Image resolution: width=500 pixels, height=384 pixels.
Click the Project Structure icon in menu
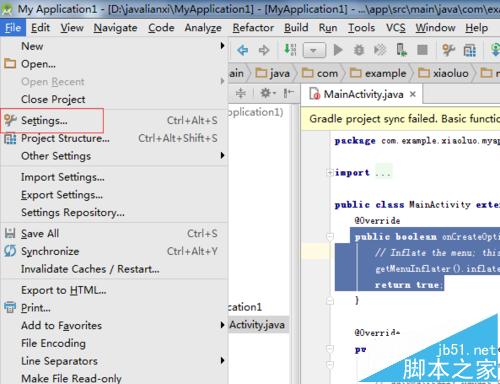point(10,138)
